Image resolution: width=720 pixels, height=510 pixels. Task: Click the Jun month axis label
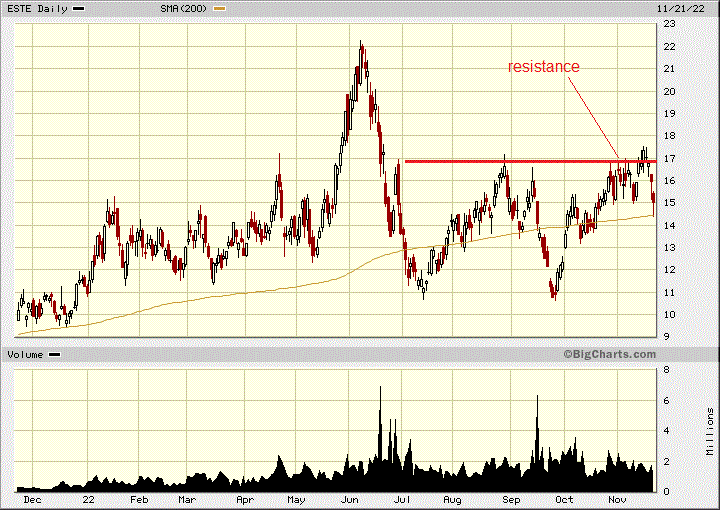tap(349, 499)
